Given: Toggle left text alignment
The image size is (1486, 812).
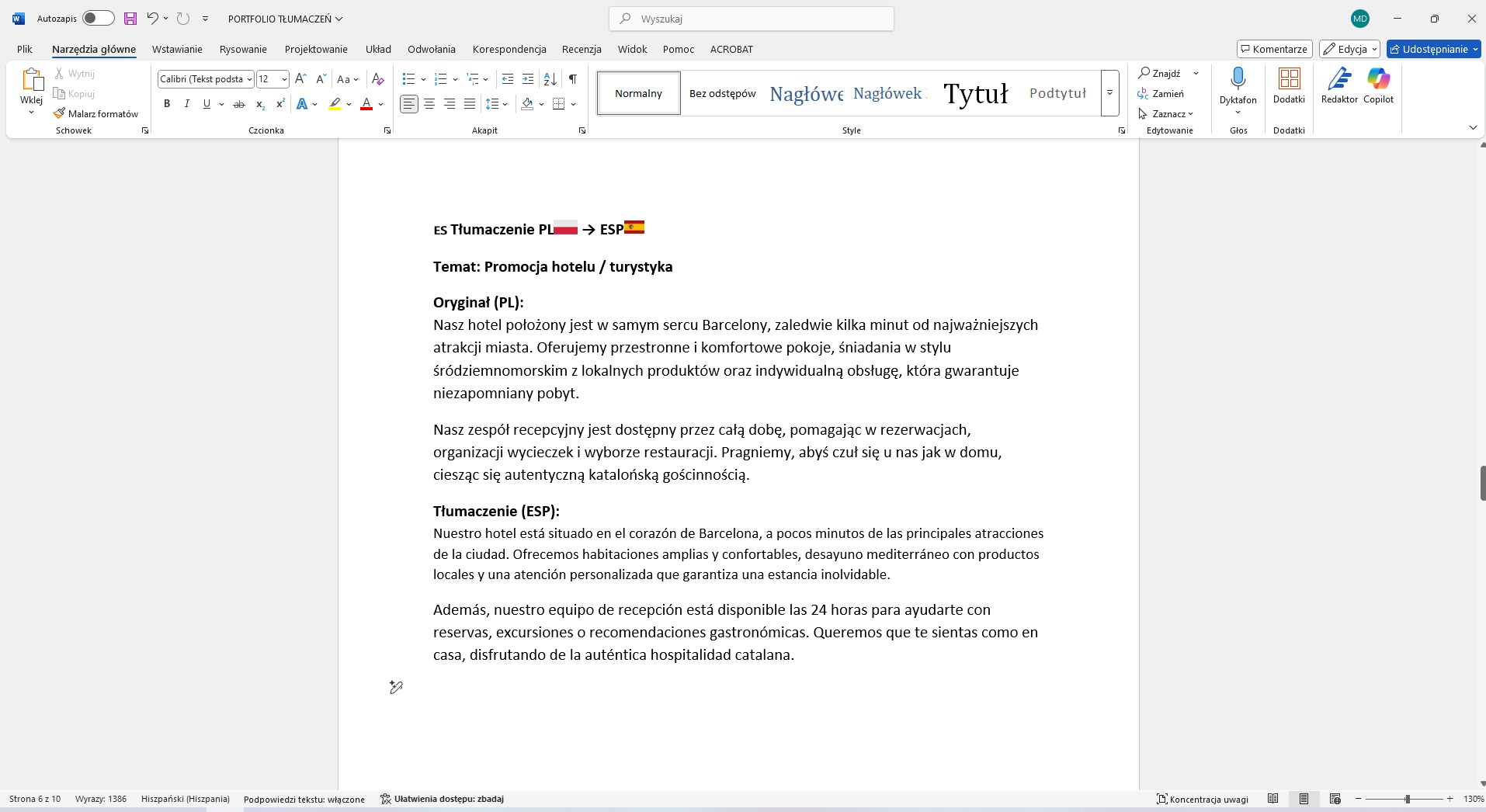Looking at the screenshot, I should click(x=409, y=104).
